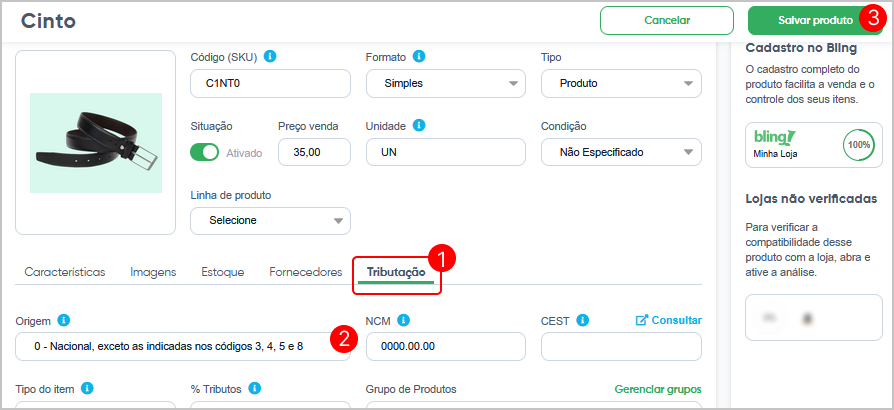The height and width of the screenshot is (410, 894).
Task: Click the Gerenciar grupos link
Action: click(x=658, y=389)
